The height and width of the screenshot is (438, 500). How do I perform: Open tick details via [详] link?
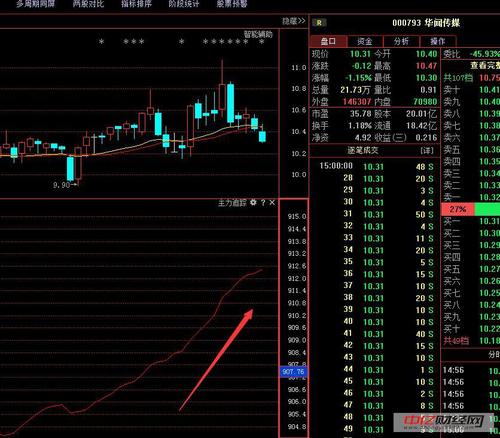(x=427, y=151)
